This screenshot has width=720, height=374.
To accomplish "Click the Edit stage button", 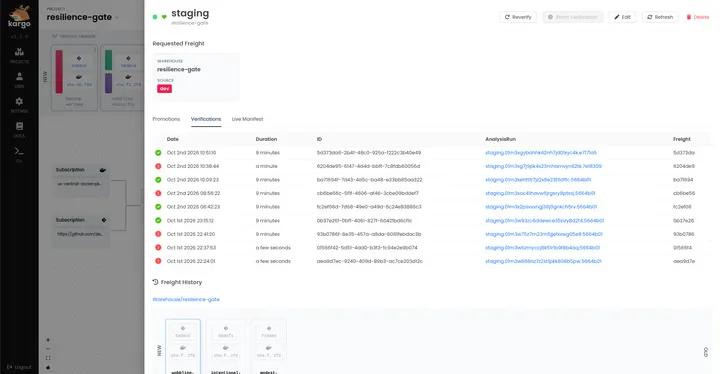I will click(623, 17).
